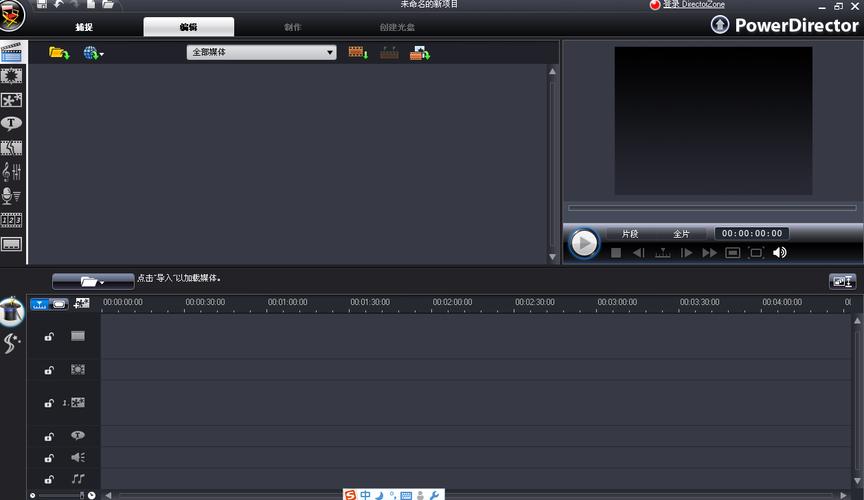Open the Effects Room in sidebar
The width and height of the screenshot is (864, 500).
pyautogui.click(x=12, y=76)
